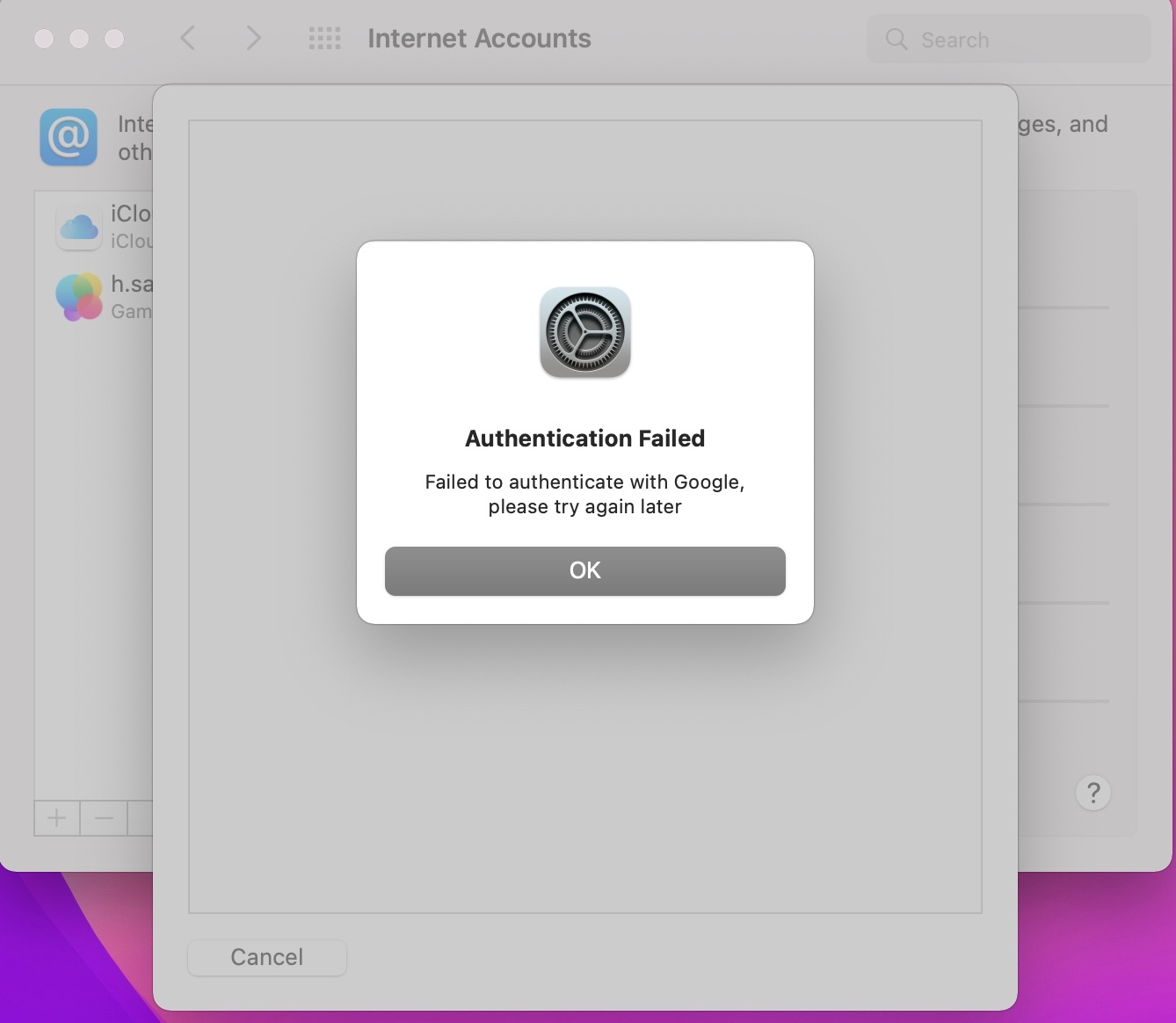
Task: Go back with the left chevron
Action: coord(187,38)
